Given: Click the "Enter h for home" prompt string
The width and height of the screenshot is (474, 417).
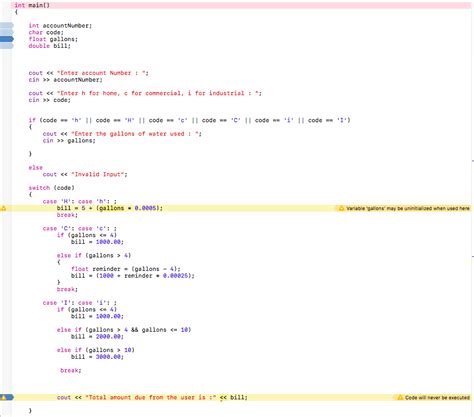Looking at the screenshot, I should click(158, 93).
